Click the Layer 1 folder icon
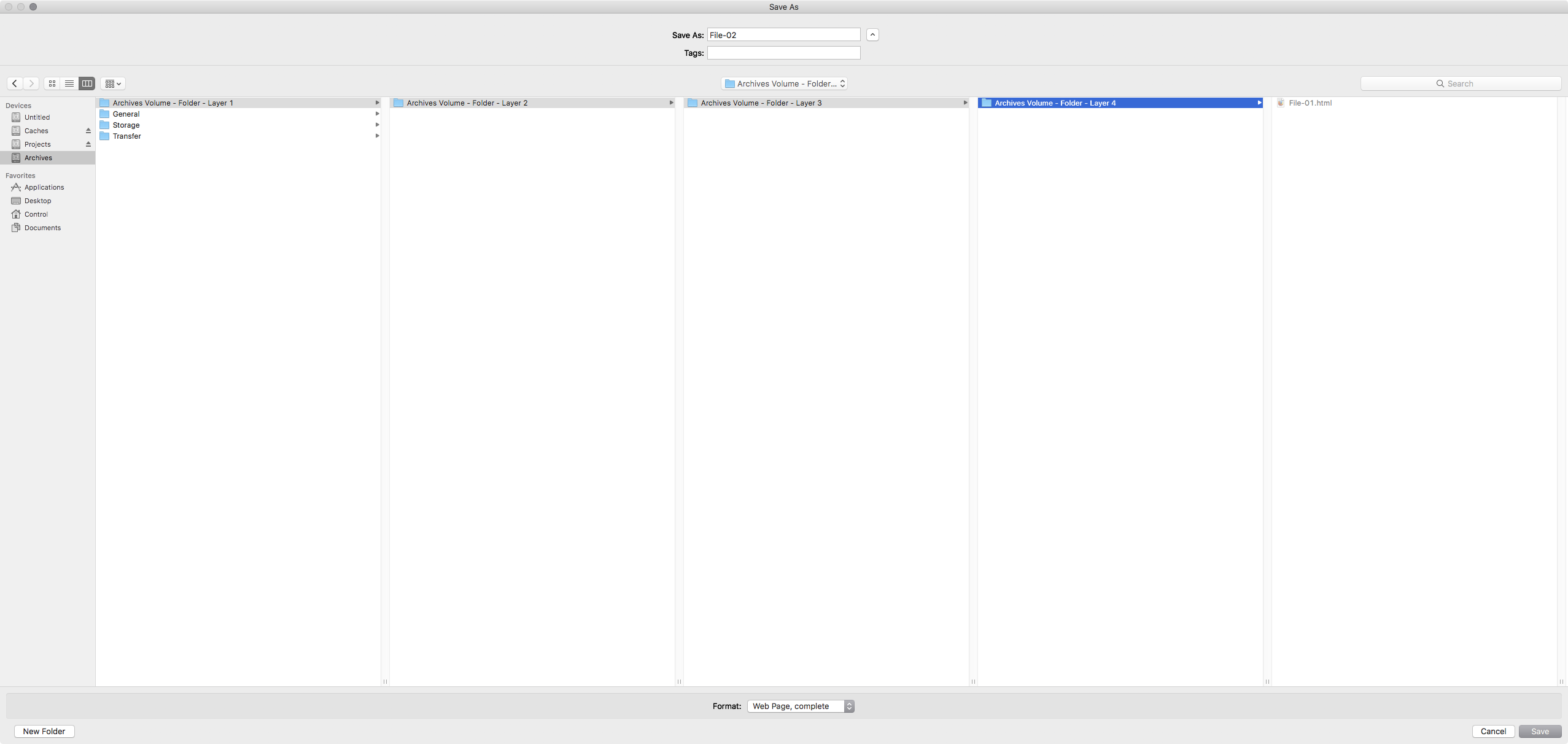Image resolution: width=1568 pixels, height=744 pixels. coord(104,103)
